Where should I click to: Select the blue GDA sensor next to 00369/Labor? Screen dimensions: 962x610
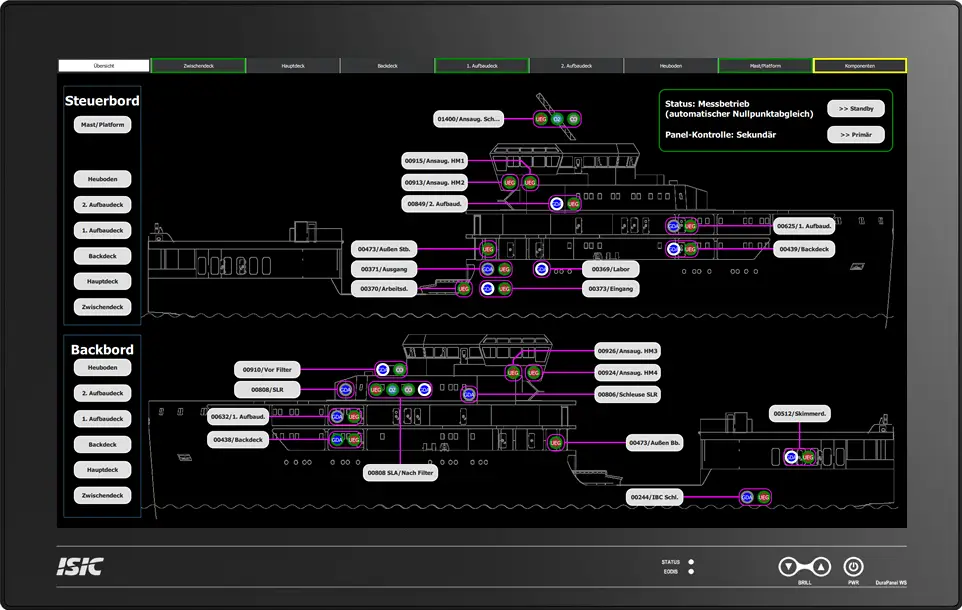coord(541,269)
